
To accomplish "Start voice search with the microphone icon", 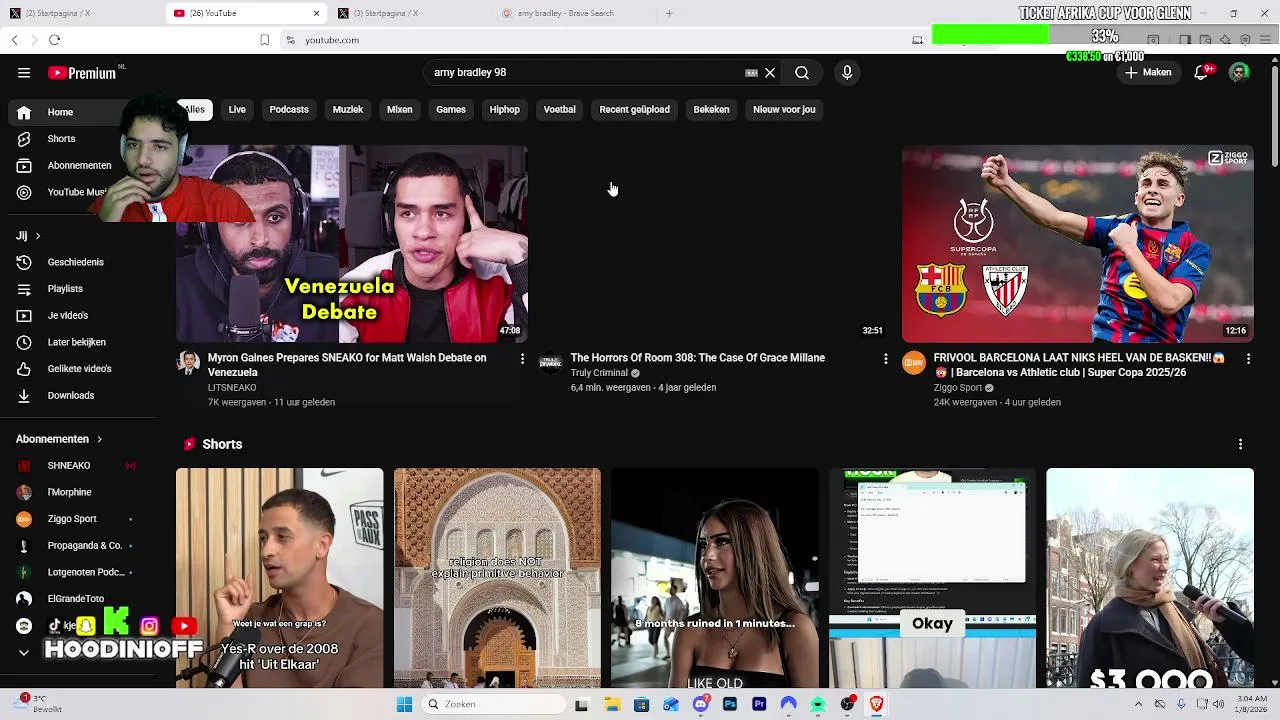I will [x=847, y=73].
